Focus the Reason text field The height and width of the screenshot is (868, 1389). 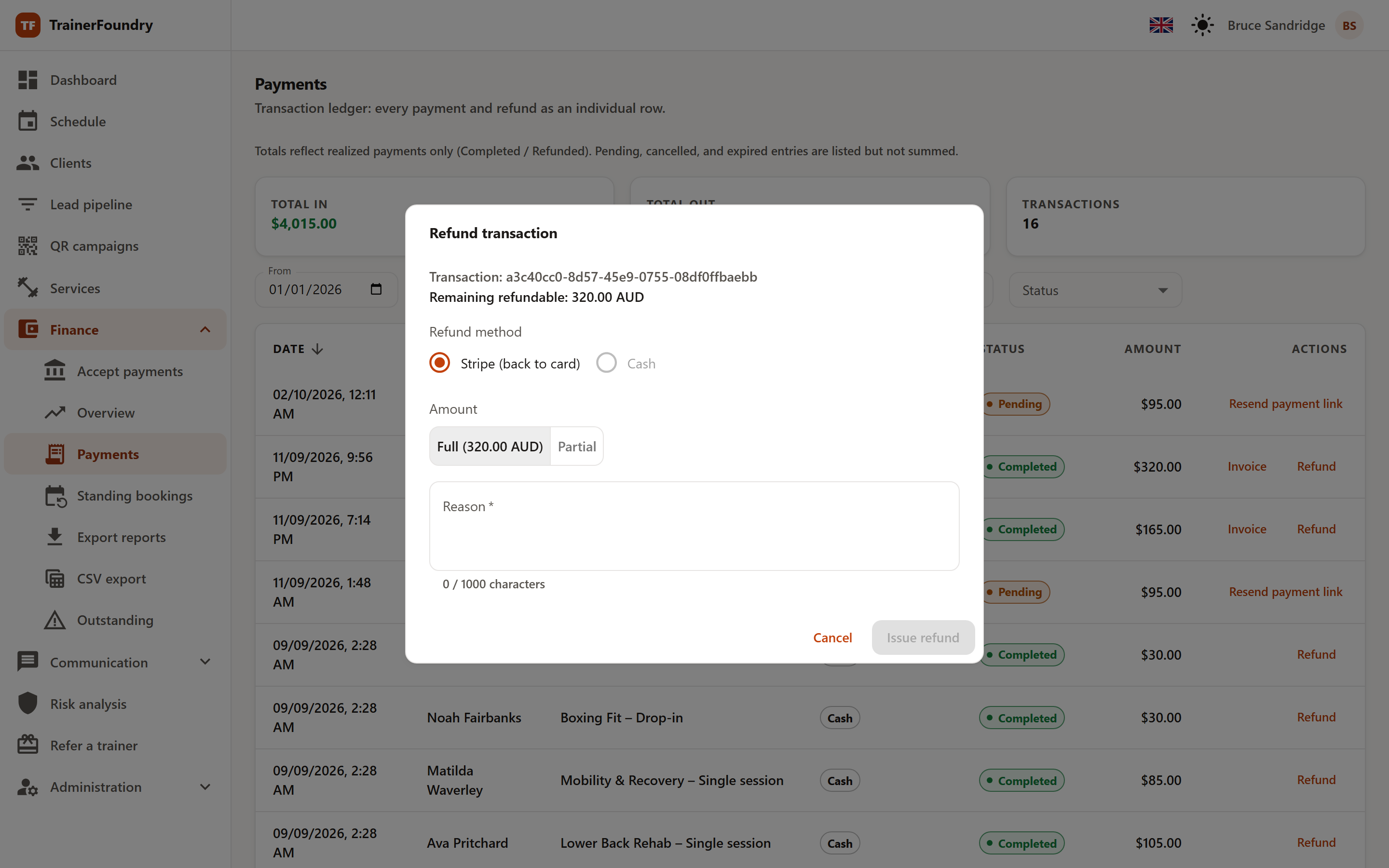tap(694, 526)
